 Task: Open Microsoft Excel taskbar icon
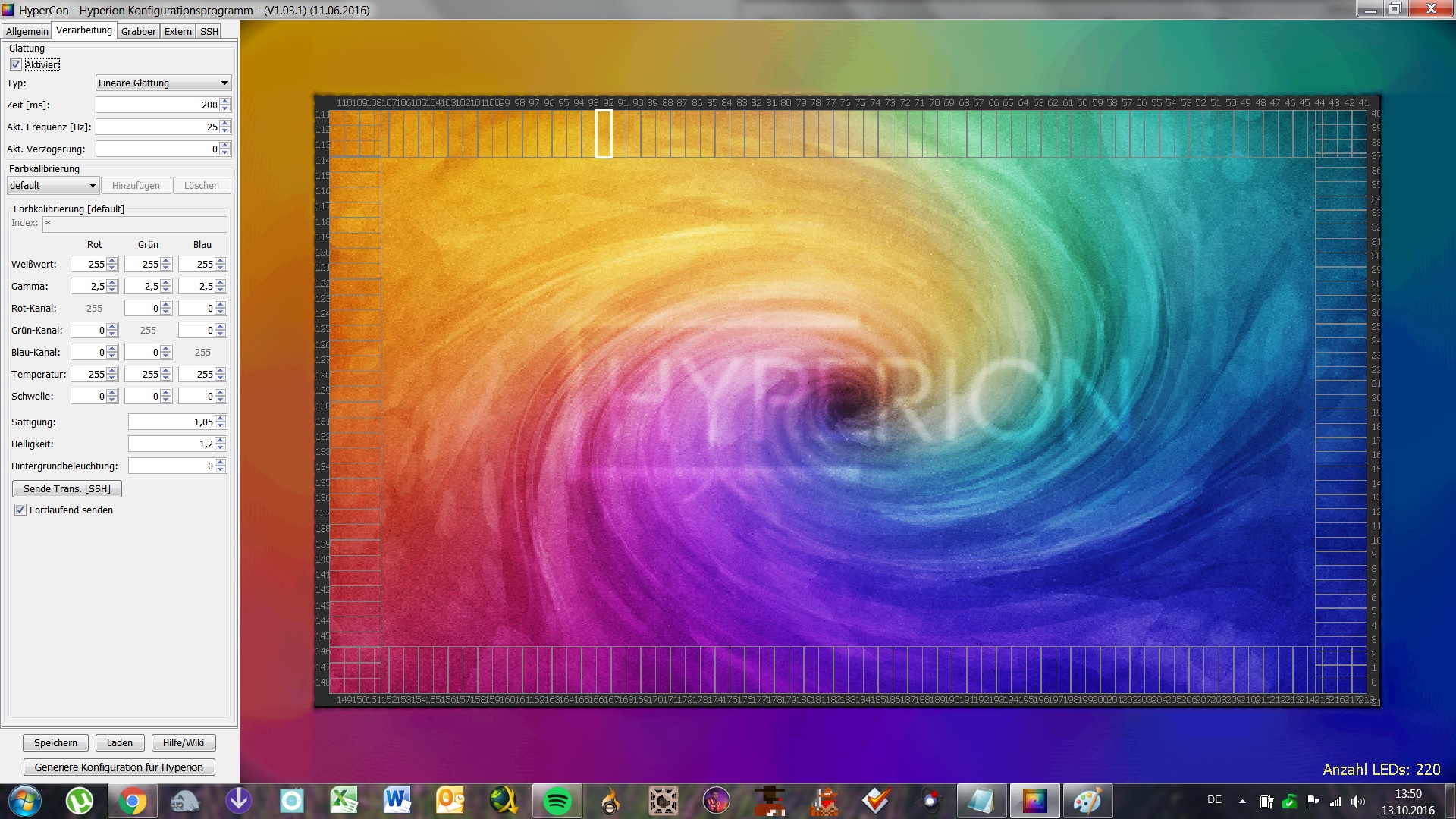pos(344,801)
